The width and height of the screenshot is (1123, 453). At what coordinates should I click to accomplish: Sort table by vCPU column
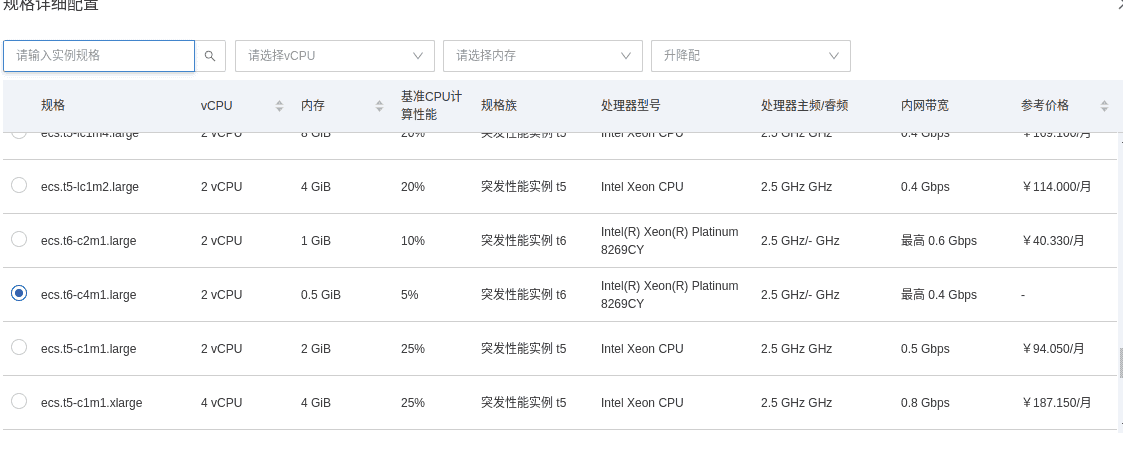279,106
